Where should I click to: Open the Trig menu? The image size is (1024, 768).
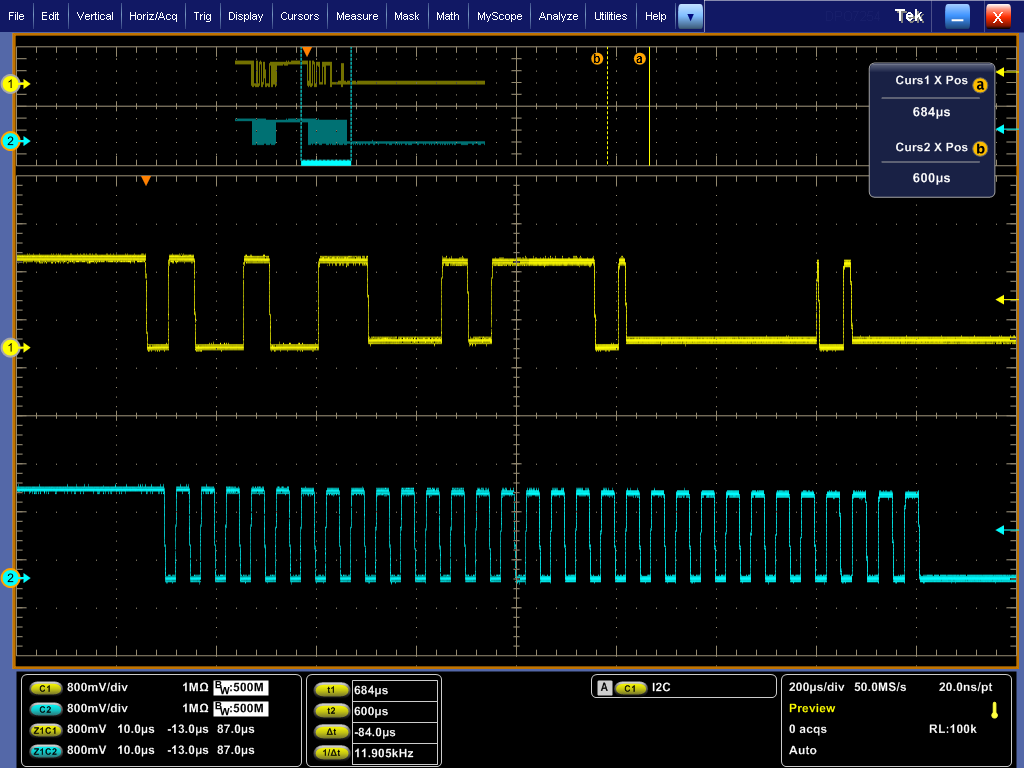tap(203, 16)
